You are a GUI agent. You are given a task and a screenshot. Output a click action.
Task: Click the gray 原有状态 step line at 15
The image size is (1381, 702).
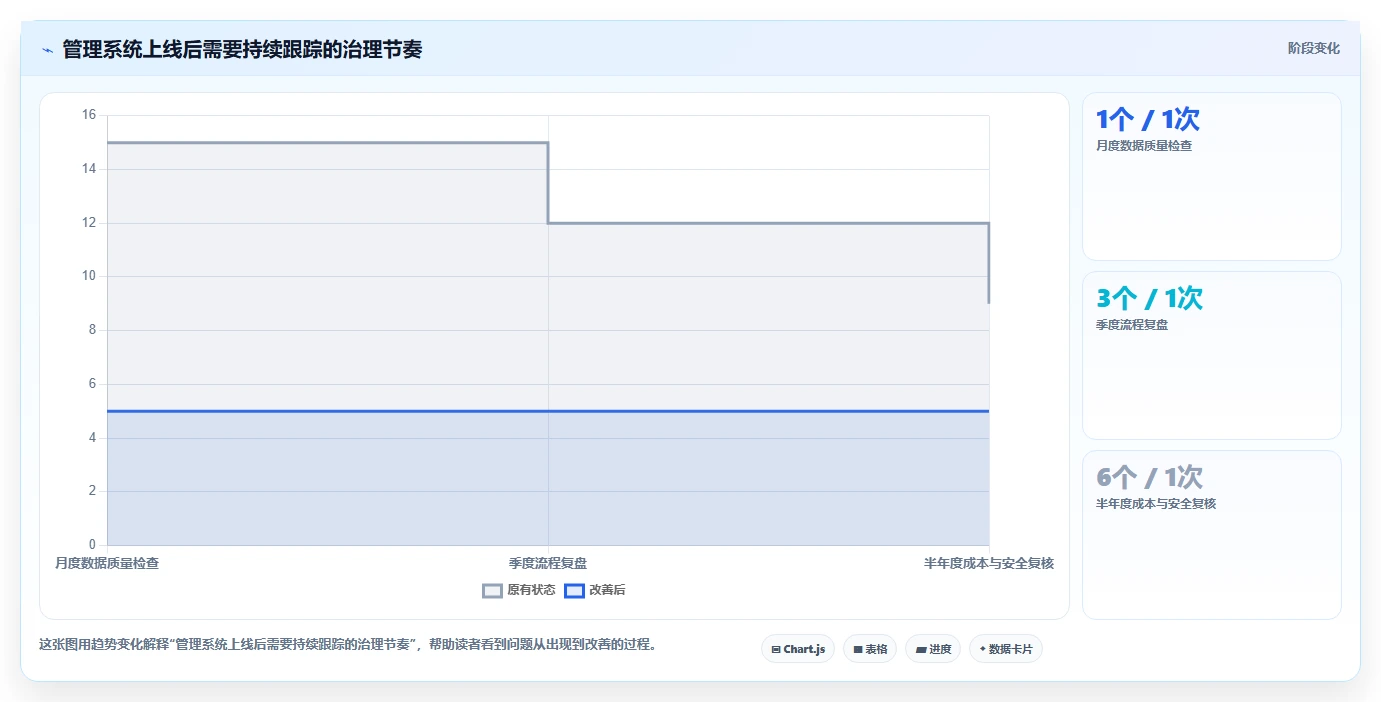click(327, 142)
